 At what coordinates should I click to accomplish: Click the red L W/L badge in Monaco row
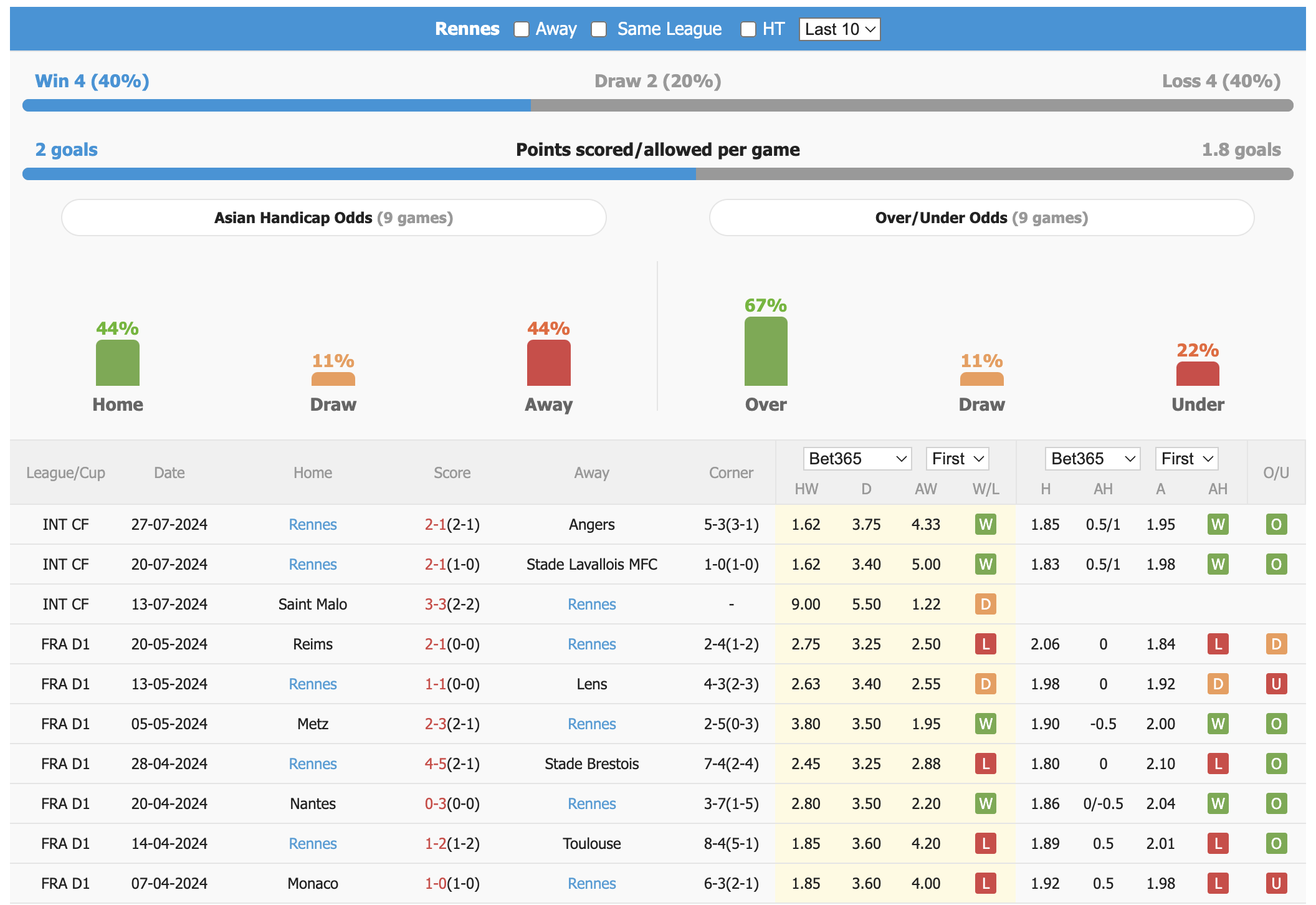click(986, 883)
